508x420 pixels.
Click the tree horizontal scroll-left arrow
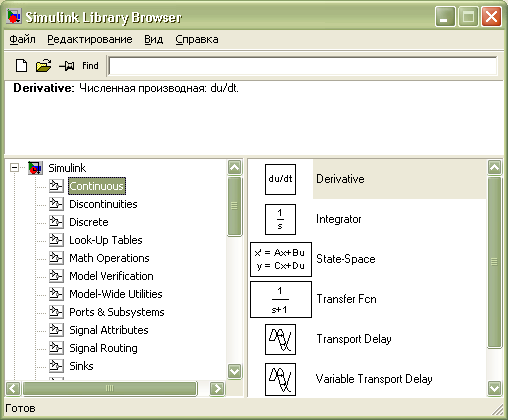tap(13, 388)
